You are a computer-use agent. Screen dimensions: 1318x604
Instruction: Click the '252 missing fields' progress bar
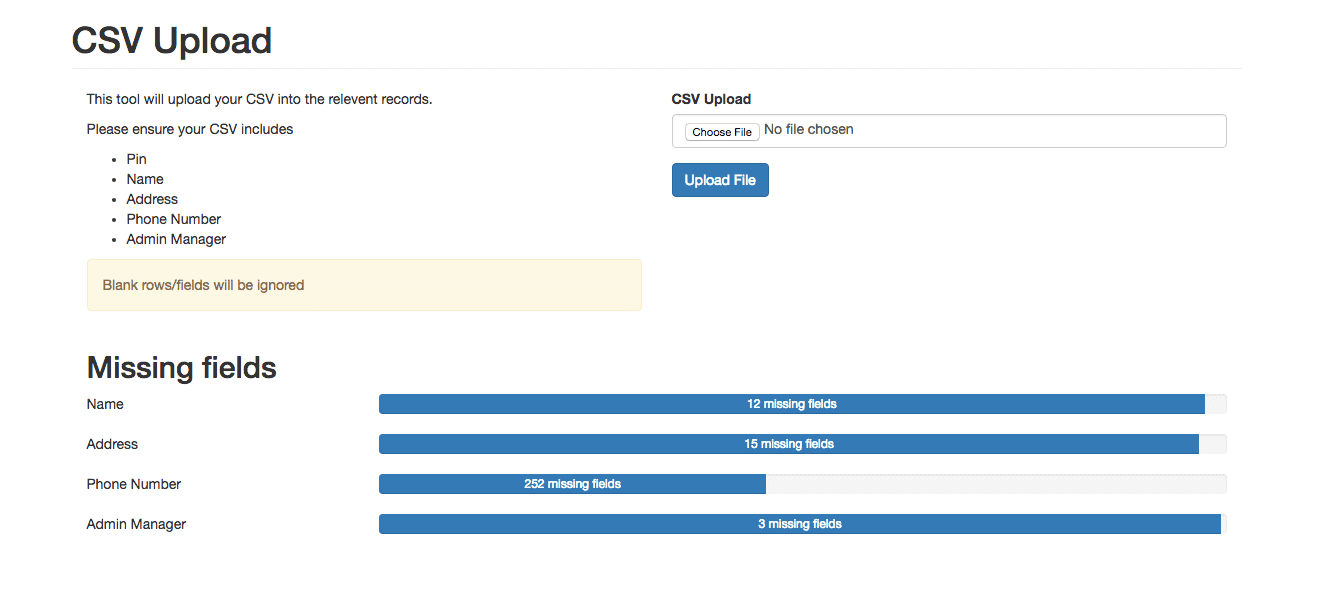coord(572,484)
